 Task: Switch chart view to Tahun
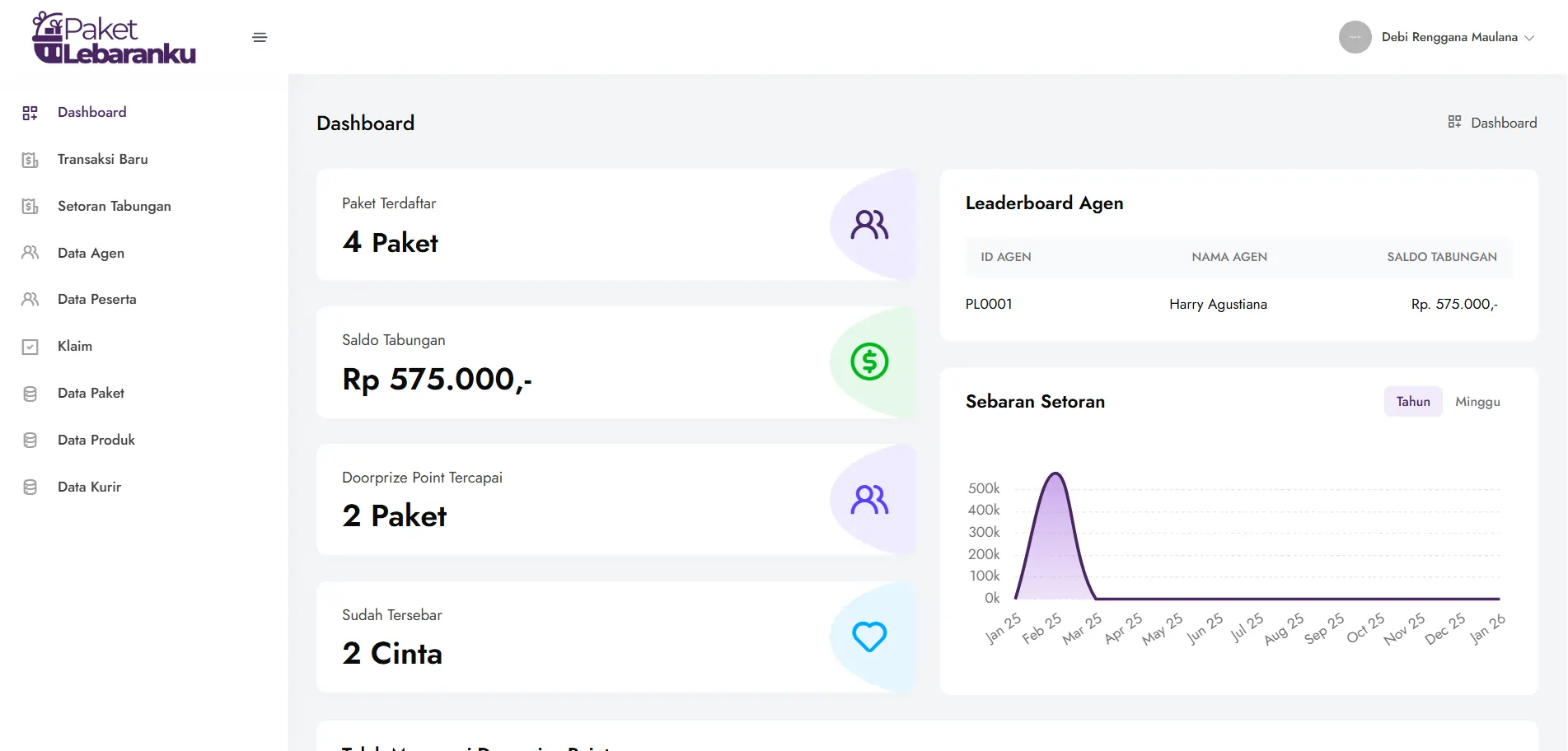[x=1412, y=402]
